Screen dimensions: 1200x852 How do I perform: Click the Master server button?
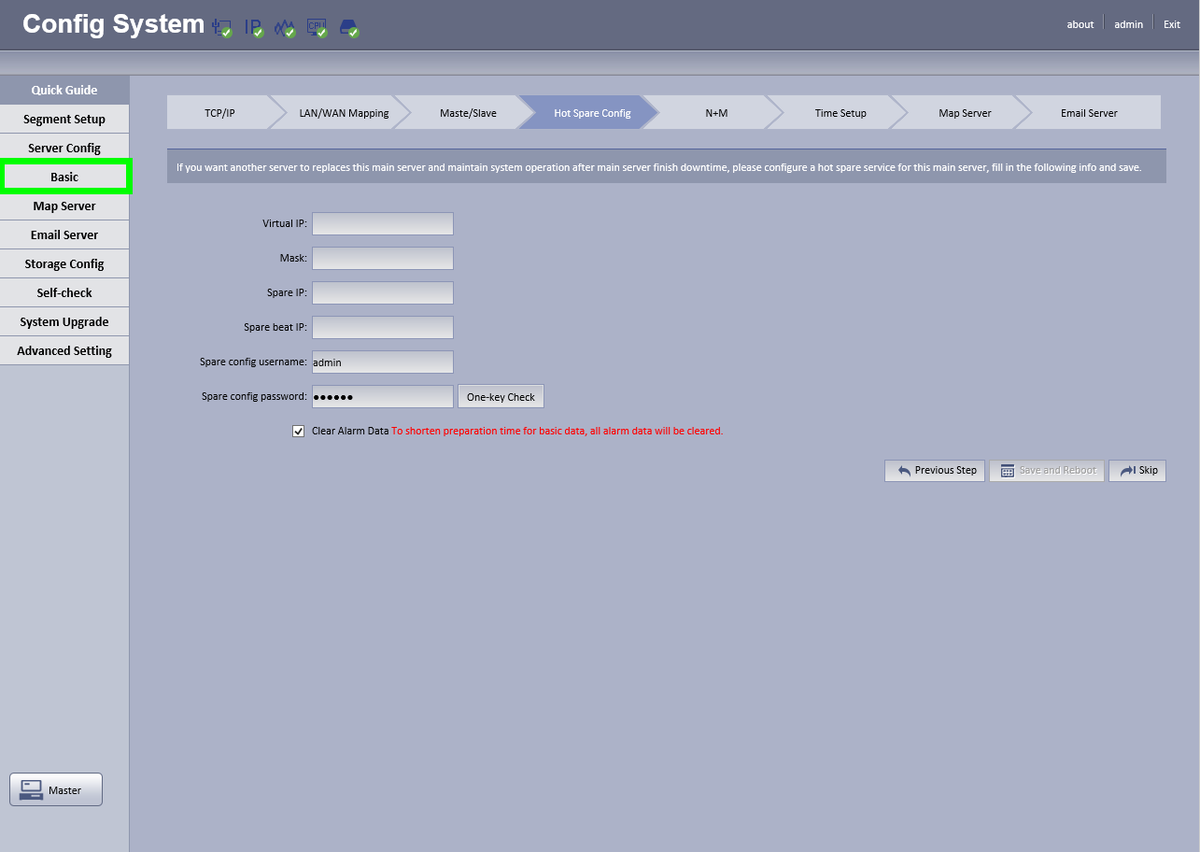[56, 790]
